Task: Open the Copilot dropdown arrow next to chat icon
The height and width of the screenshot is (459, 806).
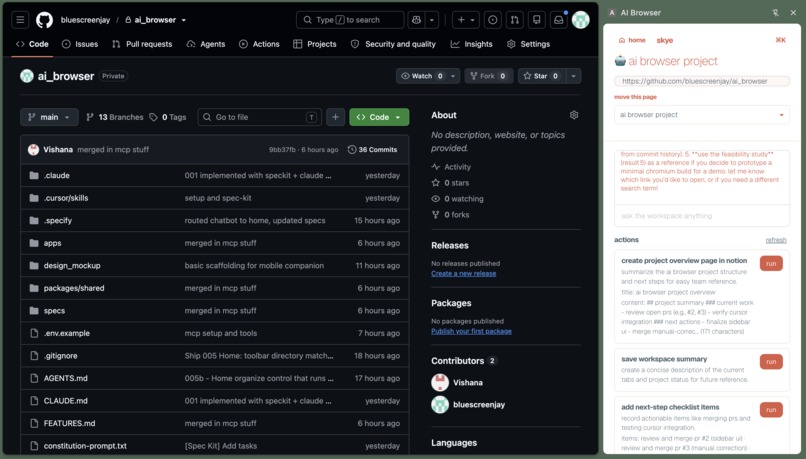Action: (432, 20)
